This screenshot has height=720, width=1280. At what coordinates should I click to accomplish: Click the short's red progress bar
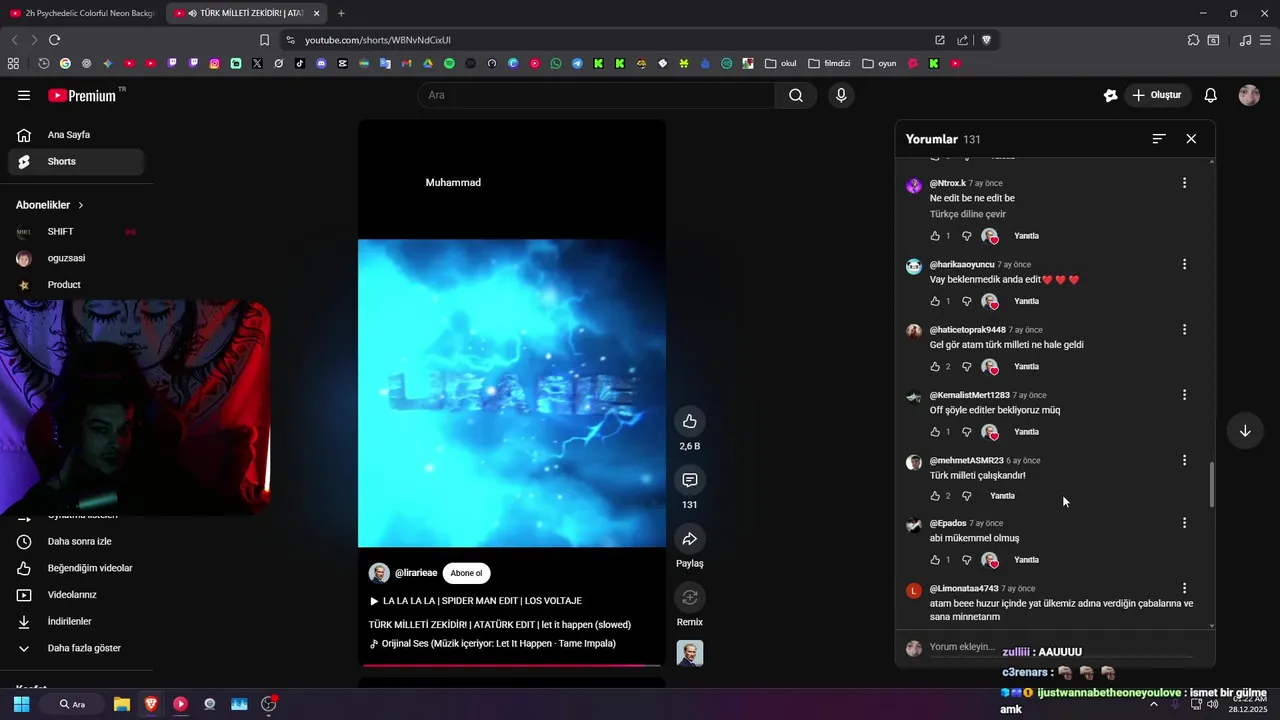click(x=512, y=665)
